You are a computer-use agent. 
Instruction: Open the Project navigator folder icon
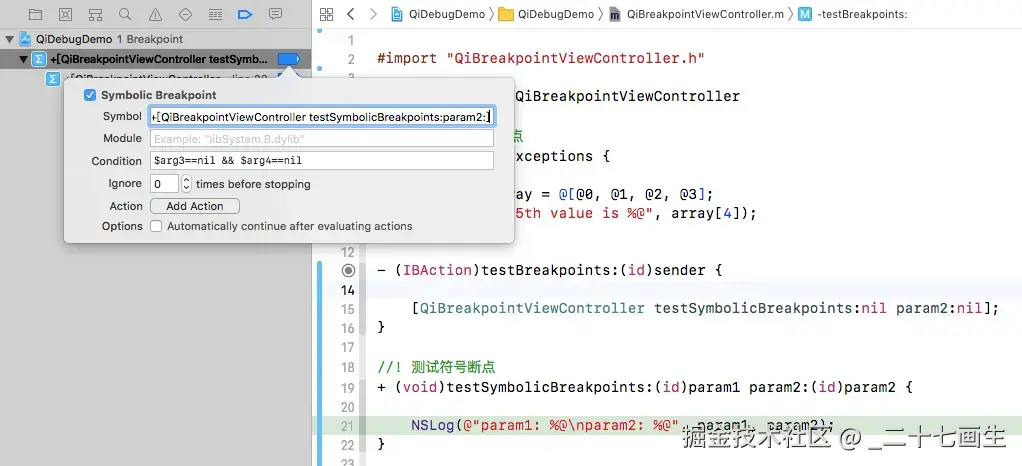[35, 14]
